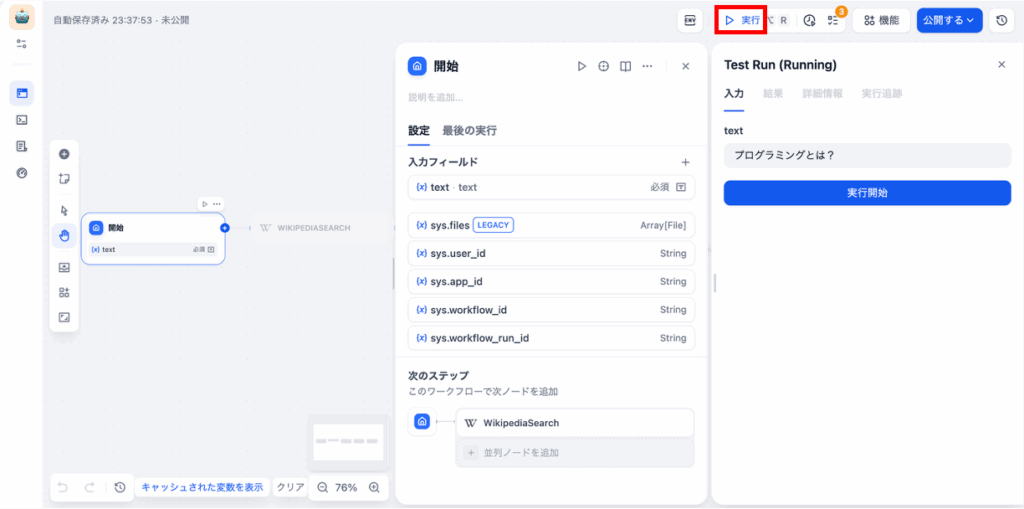This screenshot has height=509, width=1024.
Task: Zoom in on the canvas
Action: point(374,487)
